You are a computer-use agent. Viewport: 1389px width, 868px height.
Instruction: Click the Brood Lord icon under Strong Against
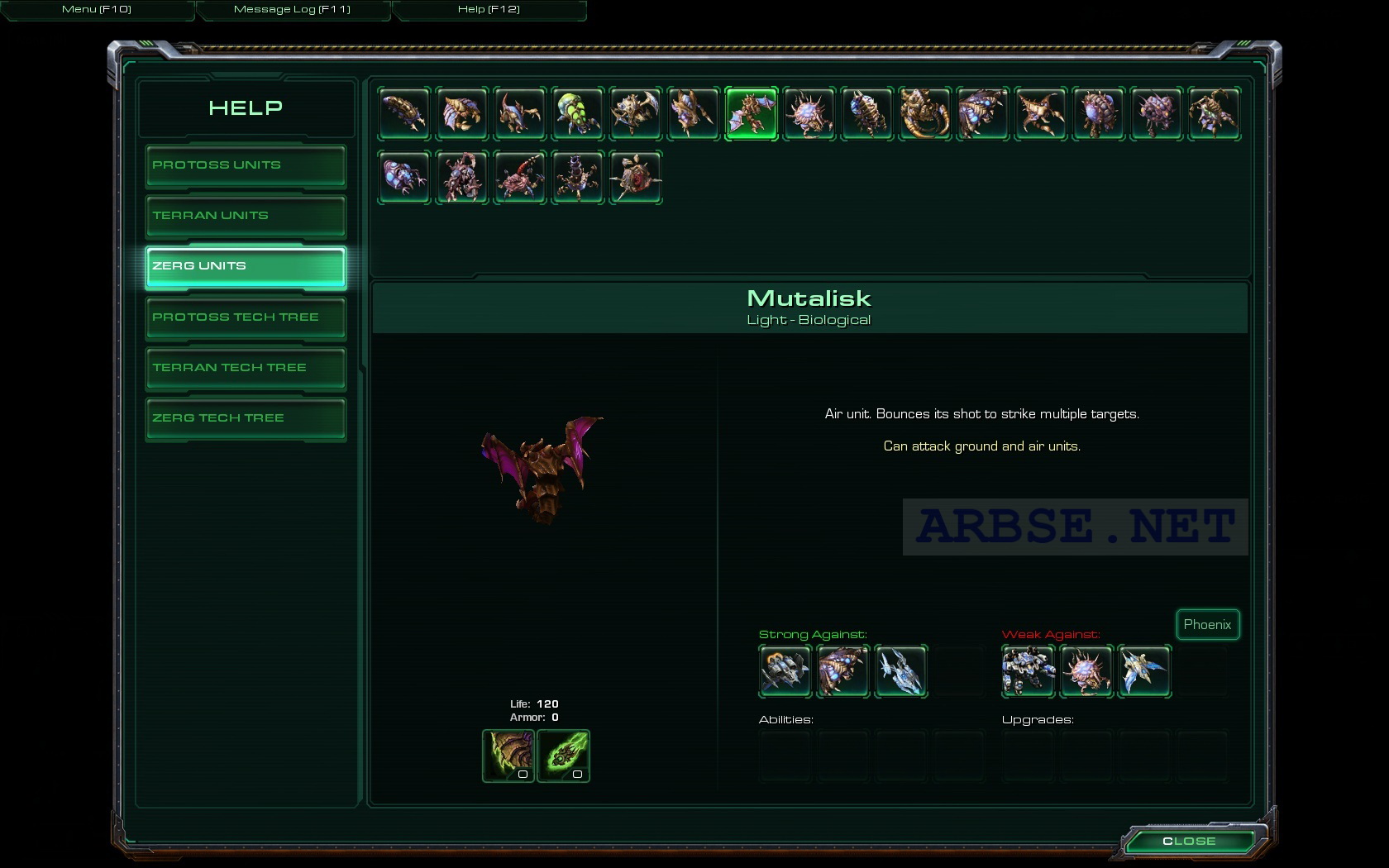842,671
